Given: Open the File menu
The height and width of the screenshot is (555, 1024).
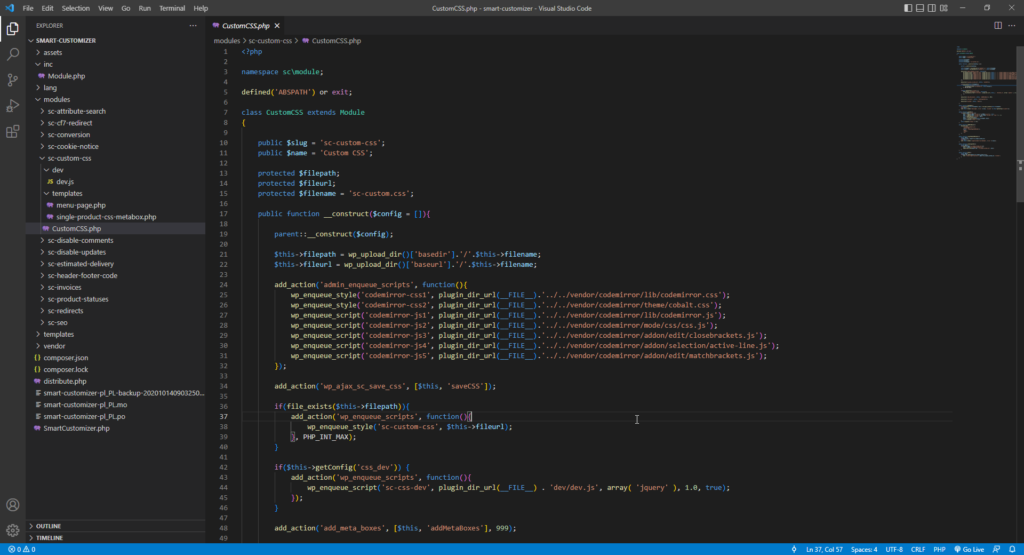Looking at the screenshot, I should click(27, 8).
